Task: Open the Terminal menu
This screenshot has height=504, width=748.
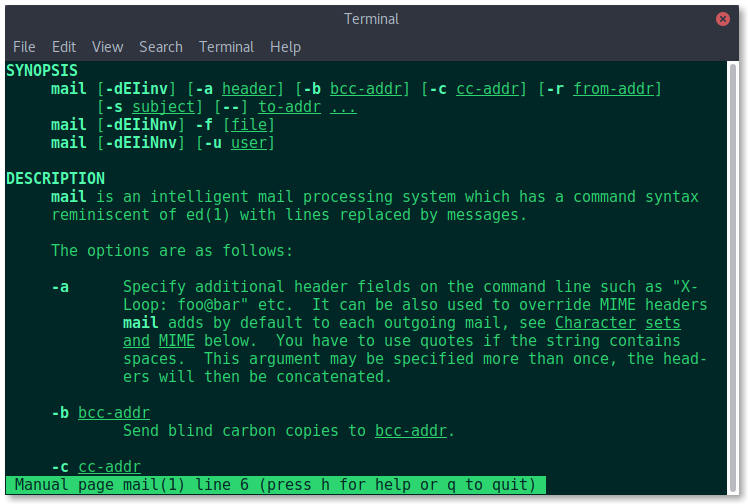Action: click(x=226, y=47)
